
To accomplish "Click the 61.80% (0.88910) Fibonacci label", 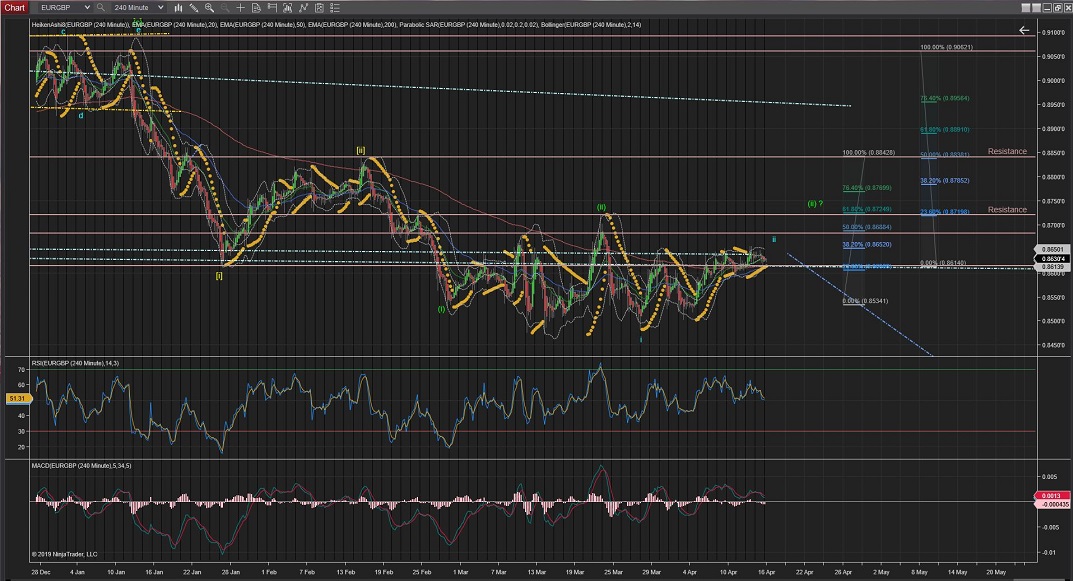I will coord(944,129).
